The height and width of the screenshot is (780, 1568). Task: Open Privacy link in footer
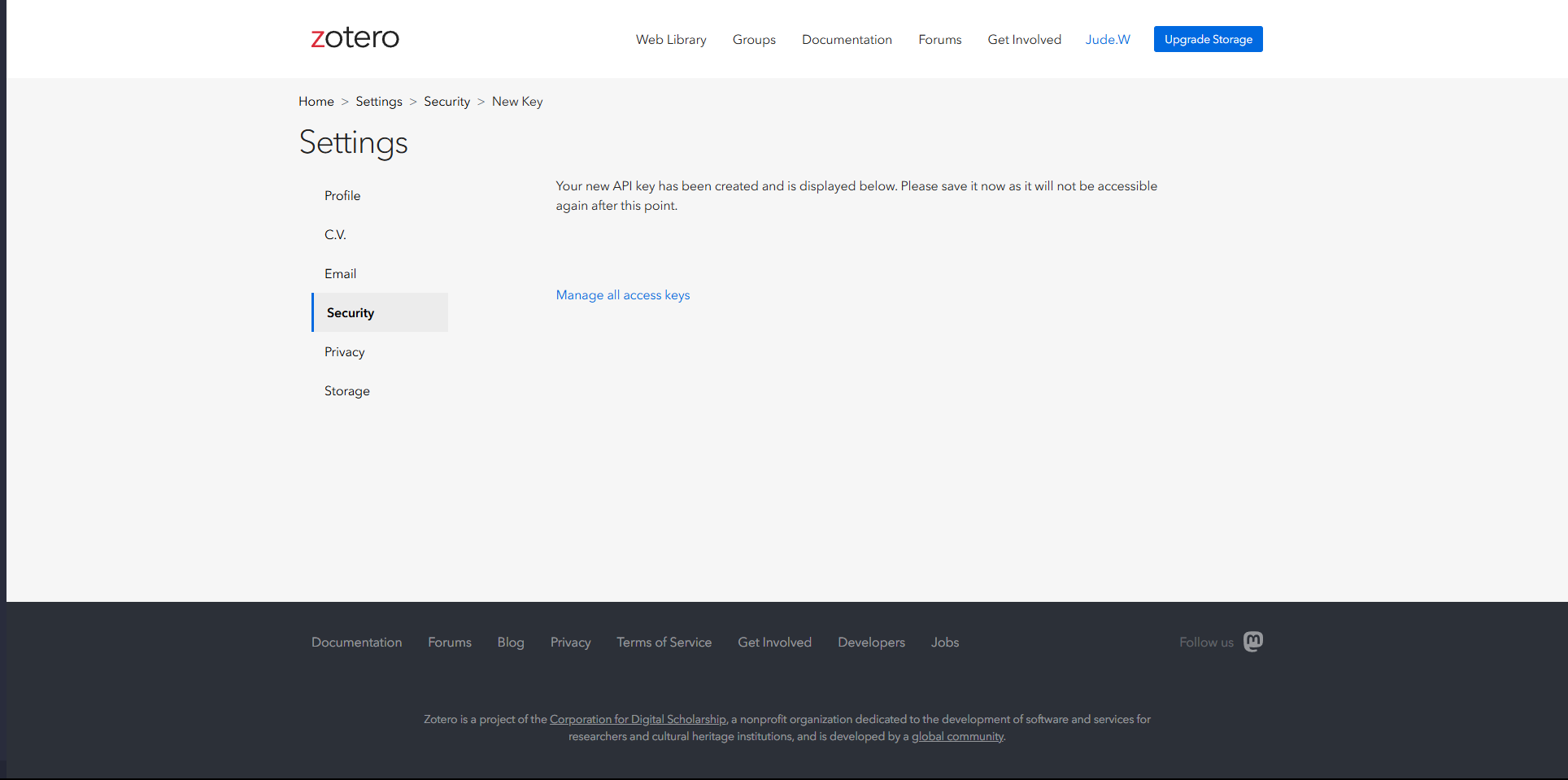(570, 642)
